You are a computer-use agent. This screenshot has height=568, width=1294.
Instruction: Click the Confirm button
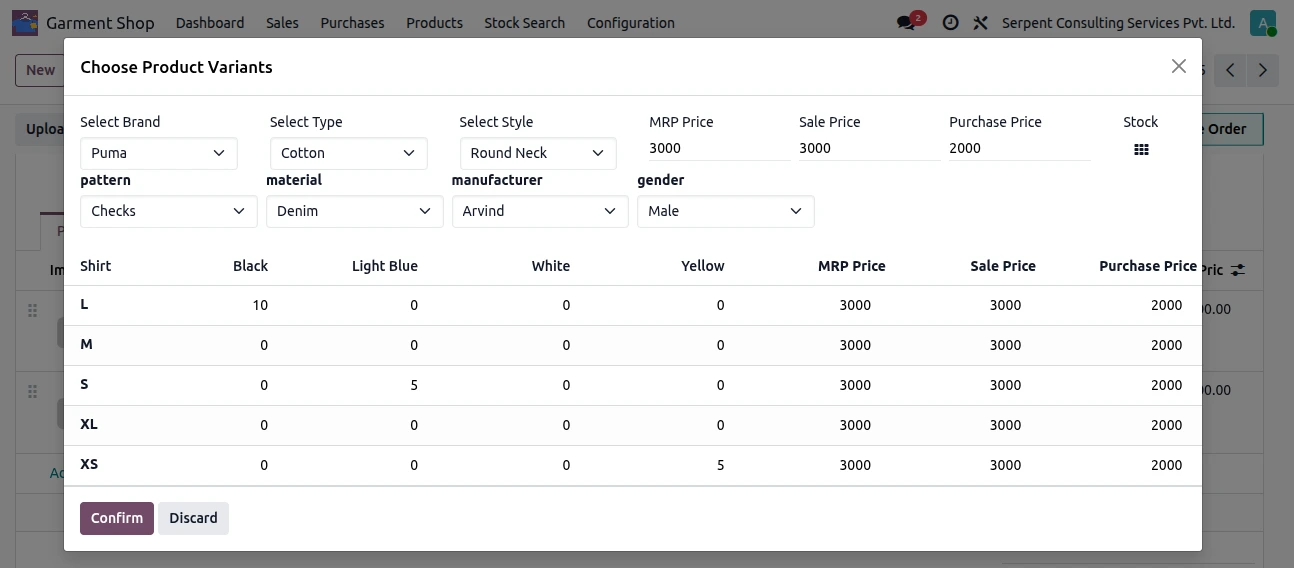[x=117, y=518]
